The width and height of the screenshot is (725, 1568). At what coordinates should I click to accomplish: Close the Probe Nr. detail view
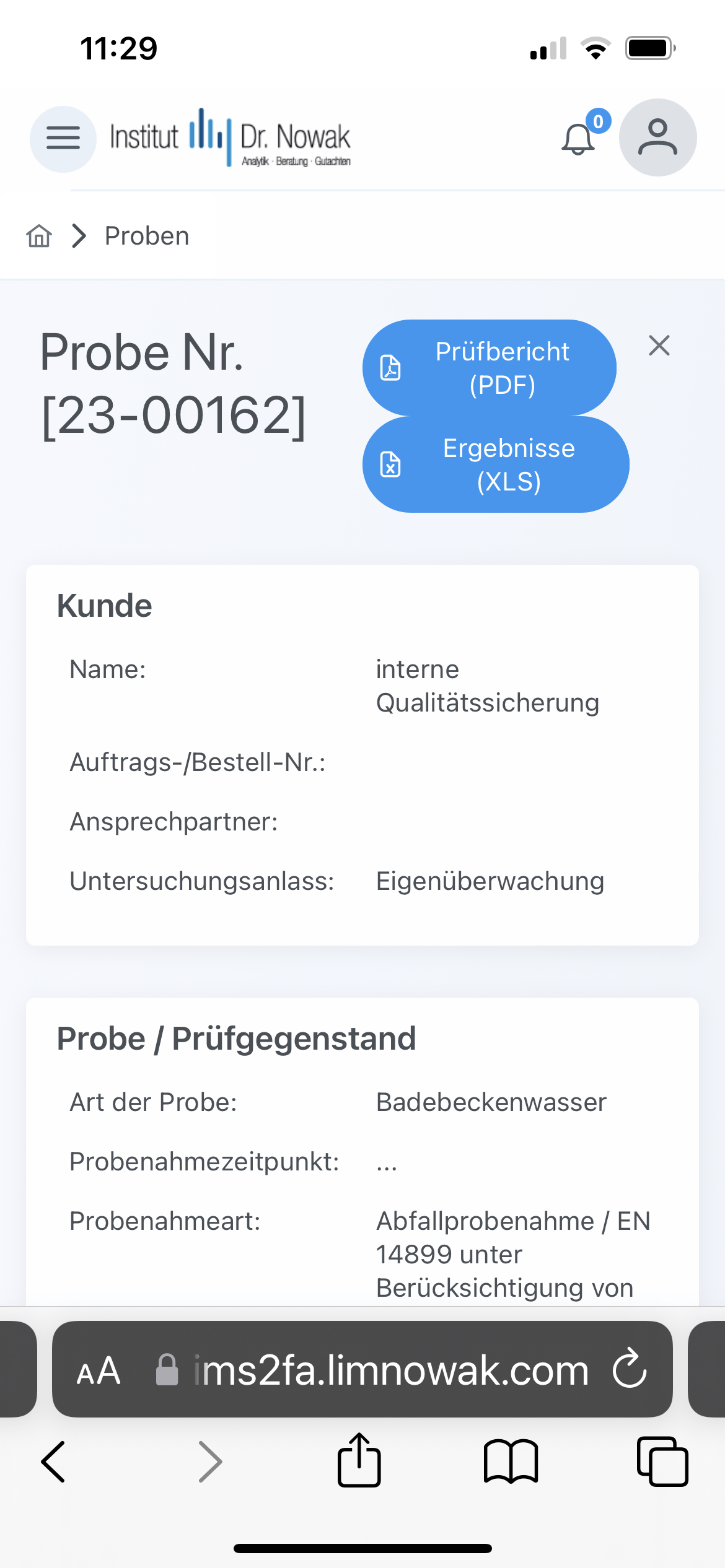click(x=659, y=346)
